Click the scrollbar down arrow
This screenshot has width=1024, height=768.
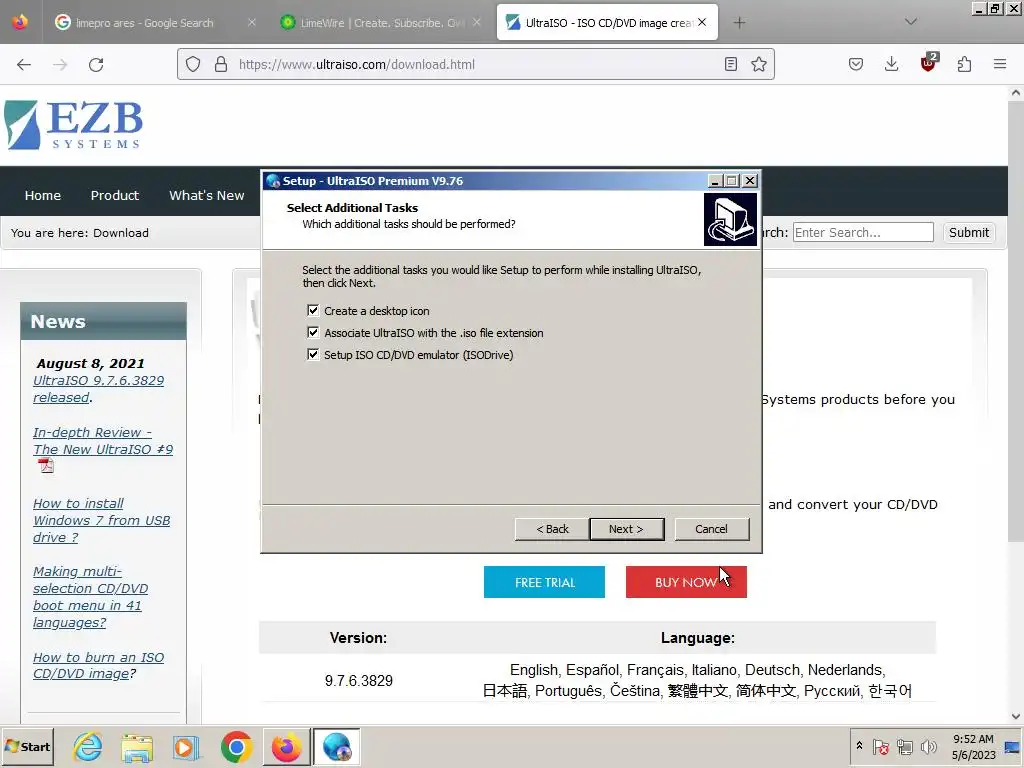click(x=1016, y=716)
